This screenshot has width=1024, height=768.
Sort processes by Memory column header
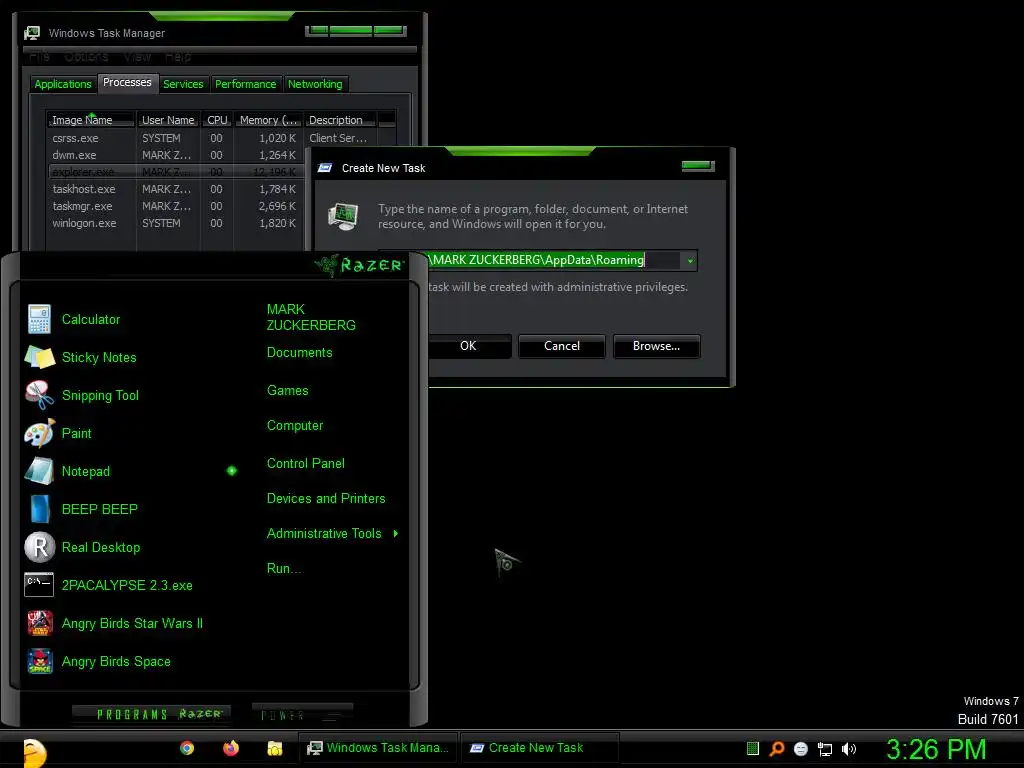tap(268, 120)
